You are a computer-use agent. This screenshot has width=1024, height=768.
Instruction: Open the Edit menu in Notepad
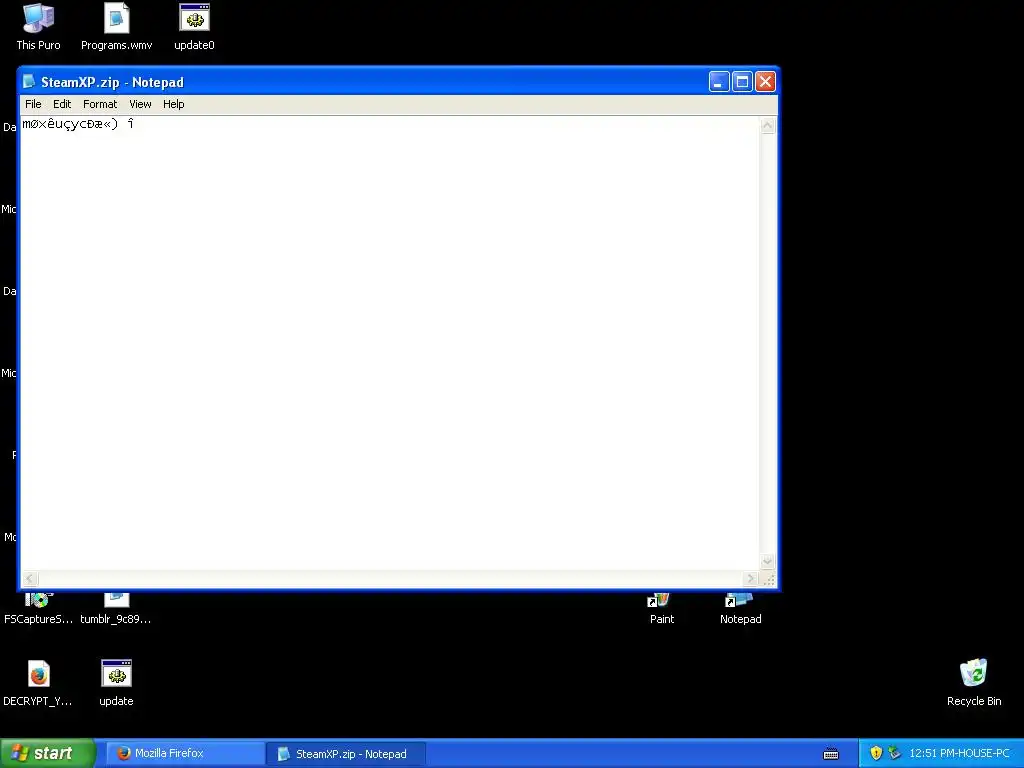click(x=62, y=104)
